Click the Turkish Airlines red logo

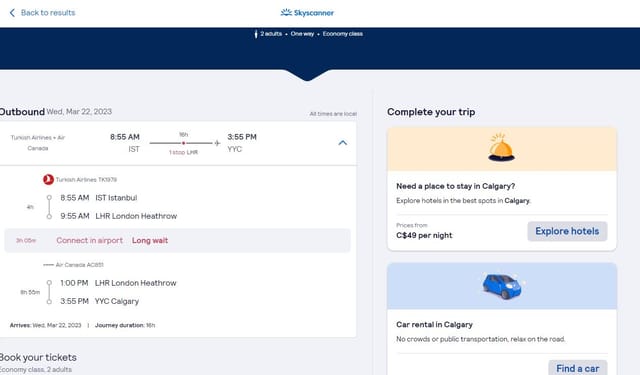tap(48, 179)
